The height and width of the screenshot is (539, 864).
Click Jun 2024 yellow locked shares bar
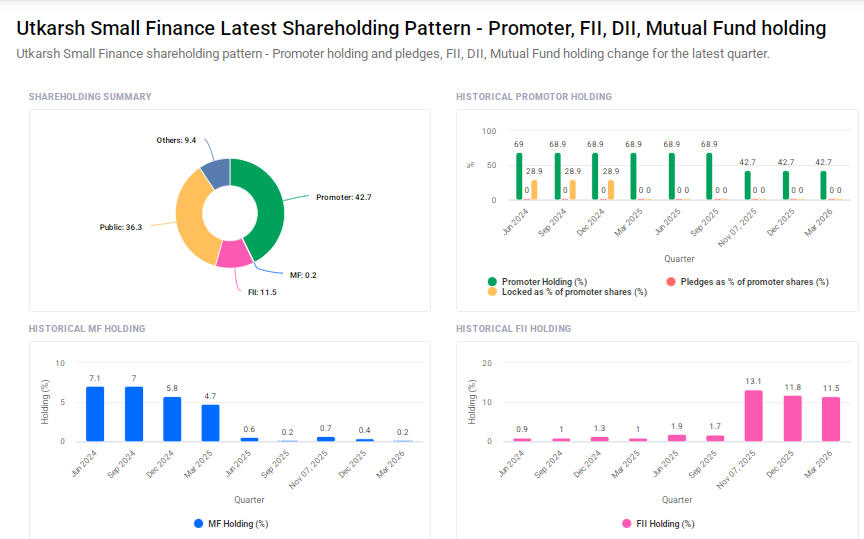coord(534,190)
